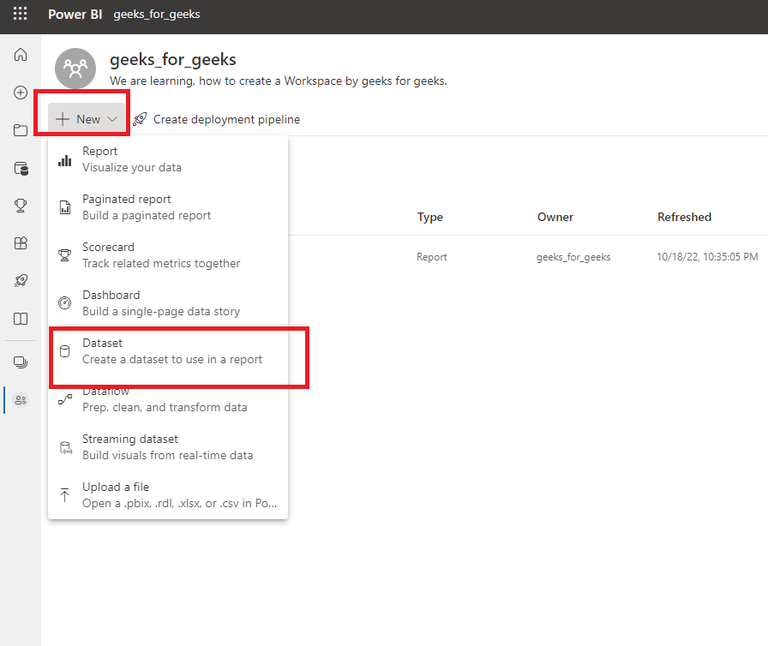Sort by the Type column header
The image size is (768, 646).
(430, 217)
